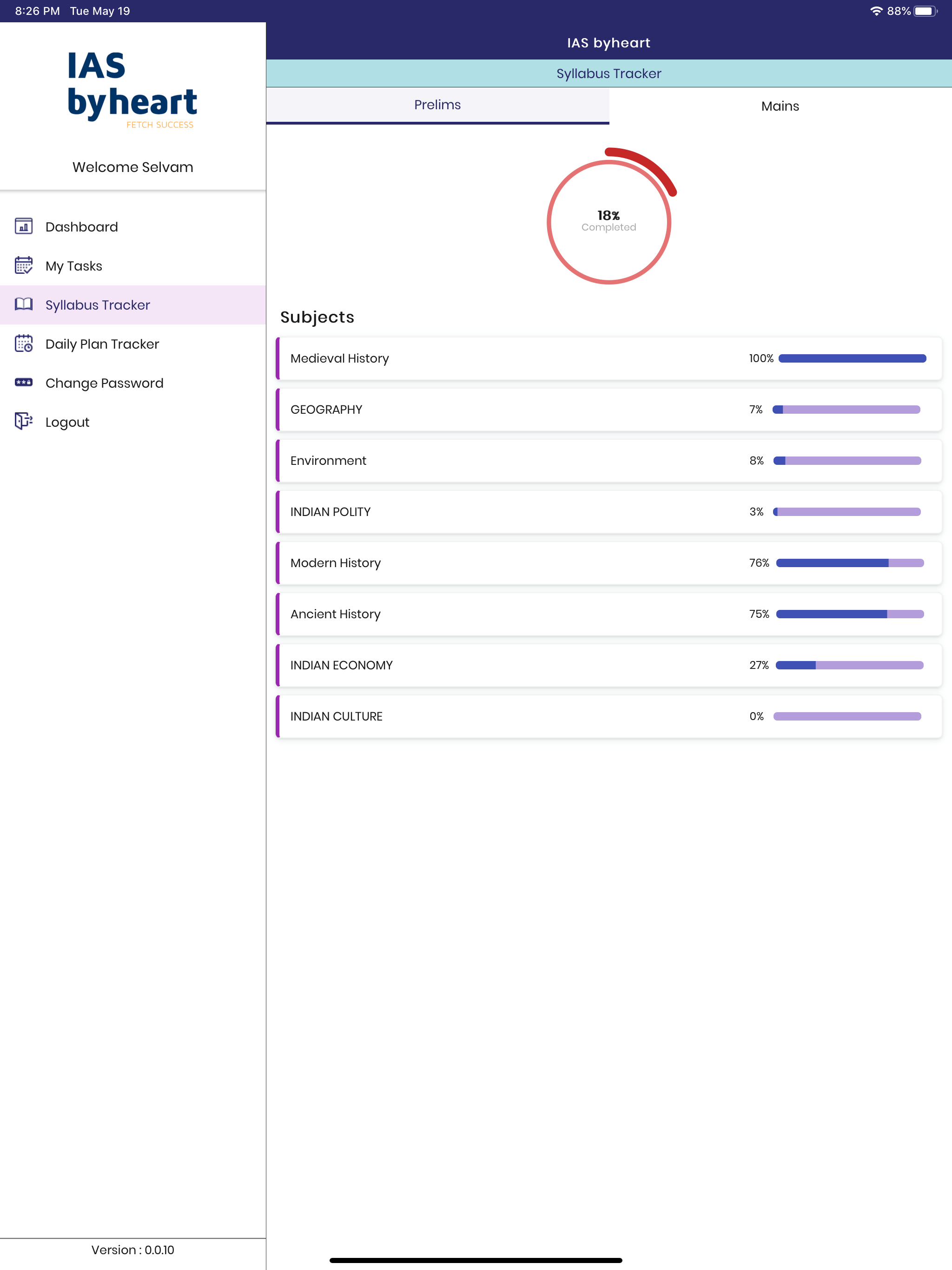The width and height of the screenshot is (952, 1270).
Task: Open the Ancient History subject
Action: coord(608,614)
